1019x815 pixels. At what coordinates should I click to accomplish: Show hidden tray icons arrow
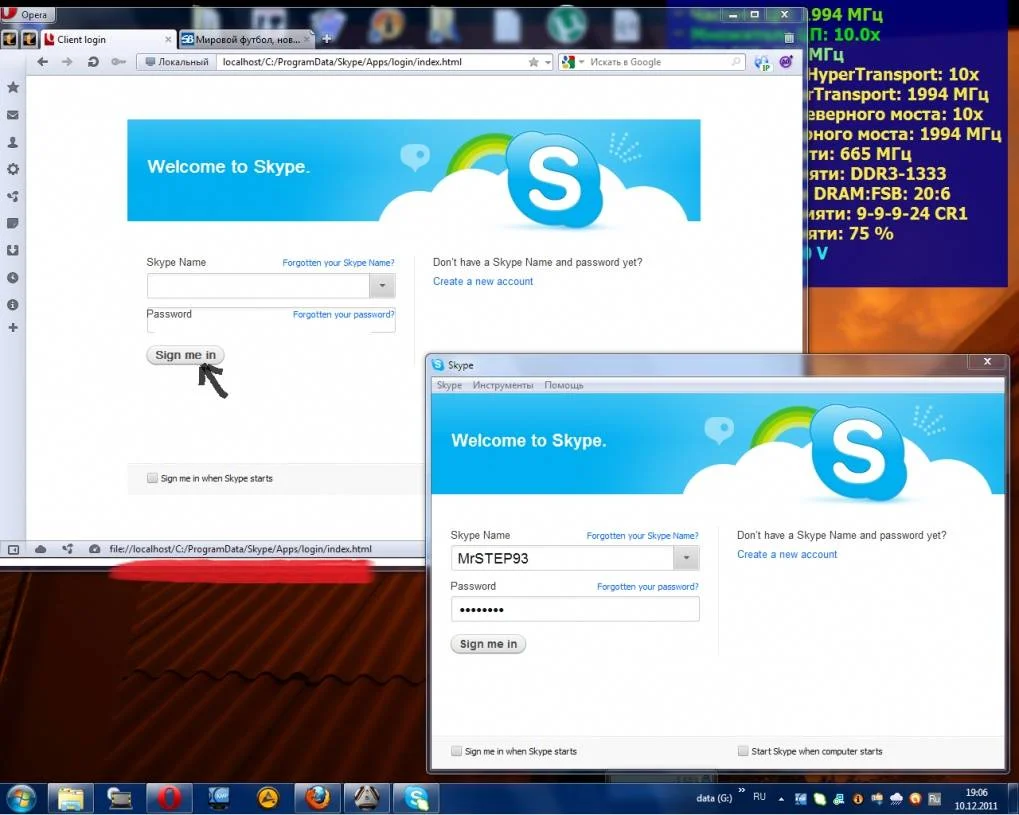[x=781, y=799]
